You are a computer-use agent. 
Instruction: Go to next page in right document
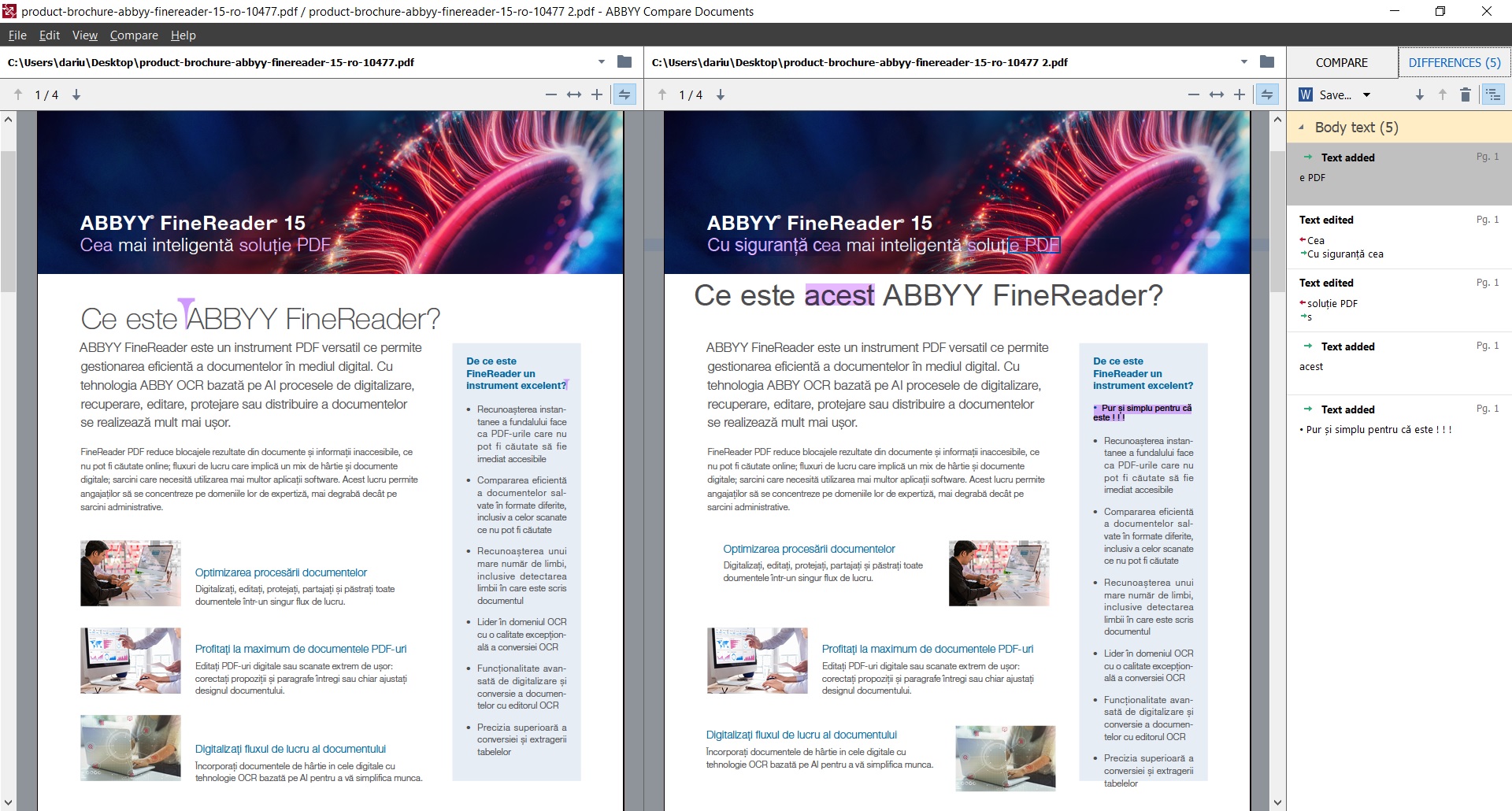click(x=721, y=94)
